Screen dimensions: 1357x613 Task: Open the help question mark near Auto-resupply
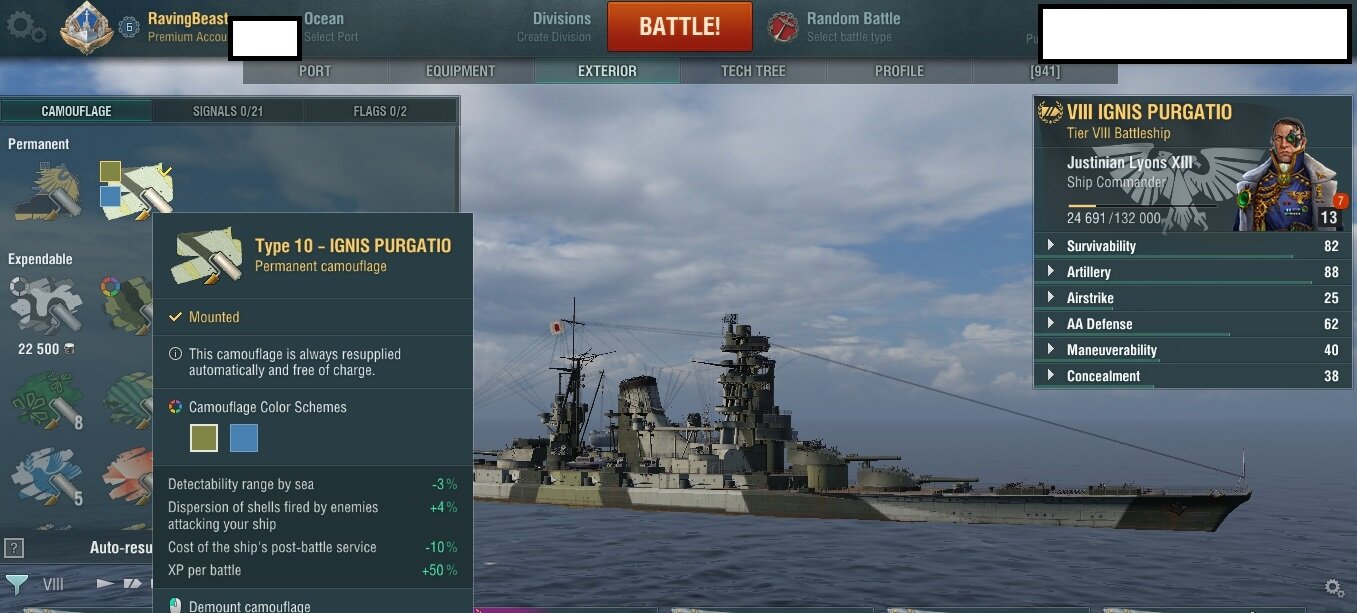13,547
